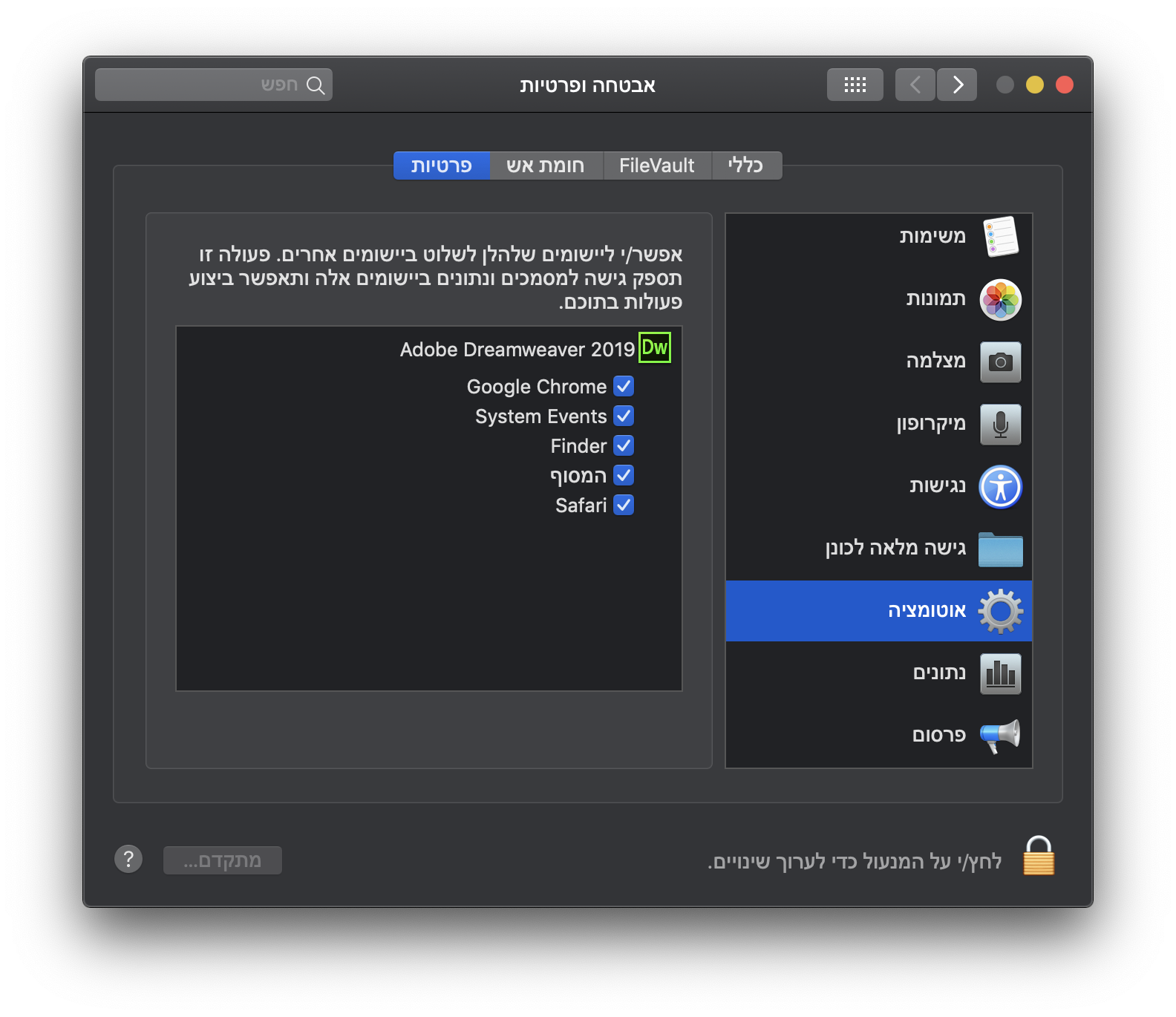Open the Firewall (חומת אש) tab
Image resolution: width=1176 pixels, height=1017 pixels.
[546, 166]
